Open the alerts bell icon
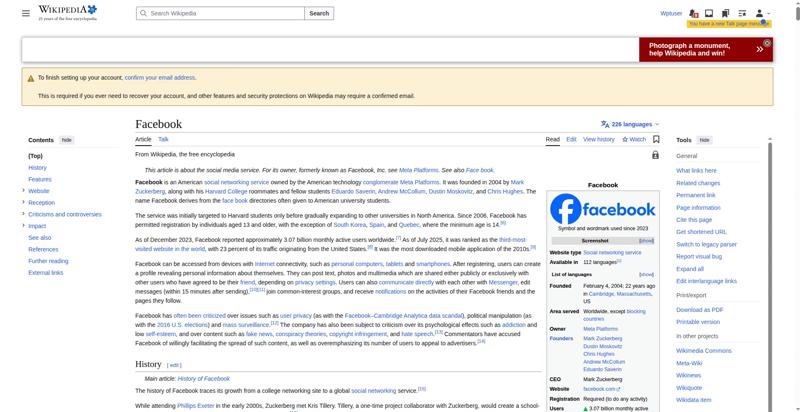800x412 pixels. [x=693, y=13]
